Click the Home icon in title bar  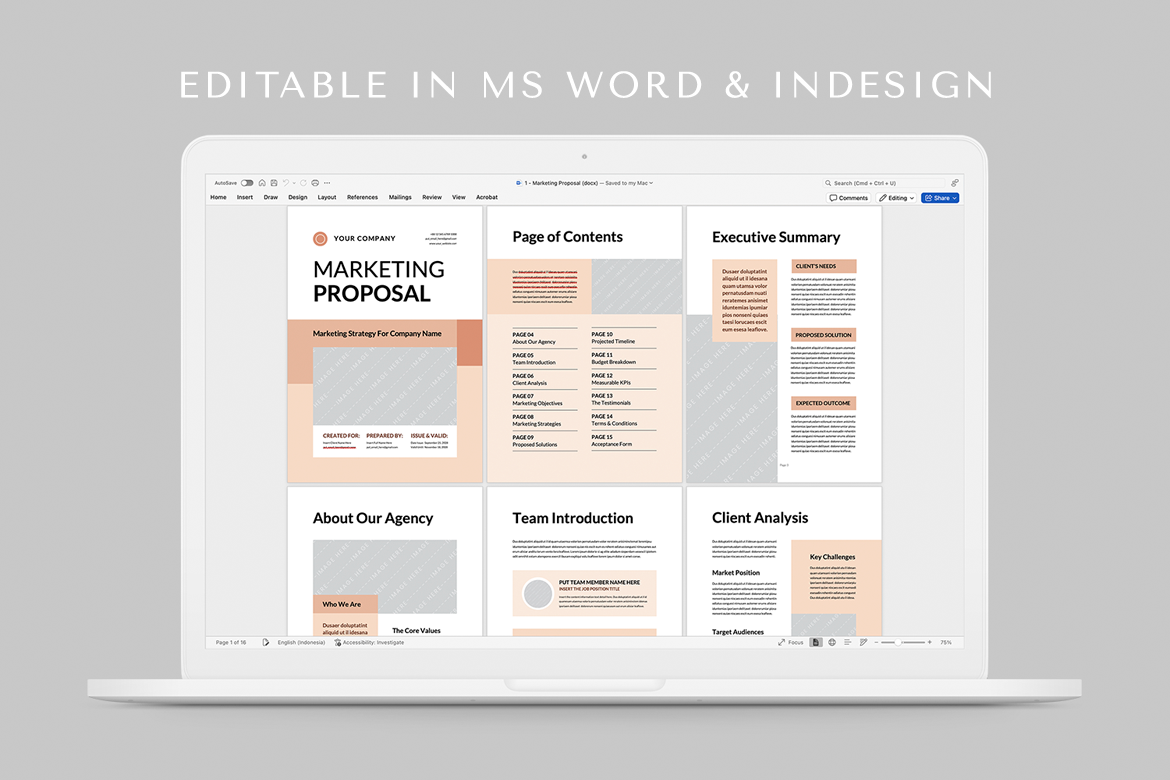(262, 183)
